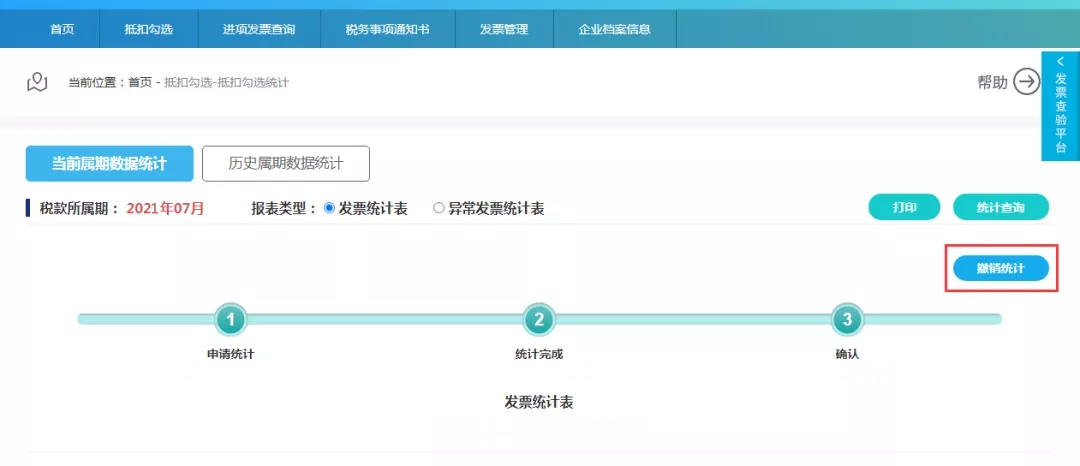Expand the 发票查验平台 side panel
This screenshot has height=466, width=1080.
(1060, 105)
